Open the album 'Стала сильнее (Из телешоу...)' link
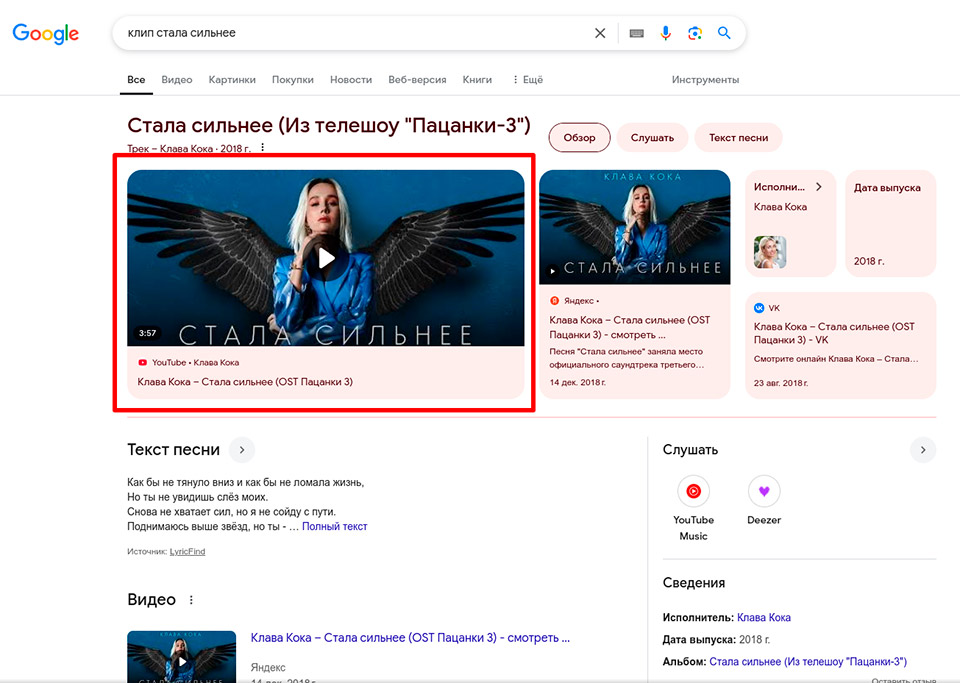 [808, 662]
